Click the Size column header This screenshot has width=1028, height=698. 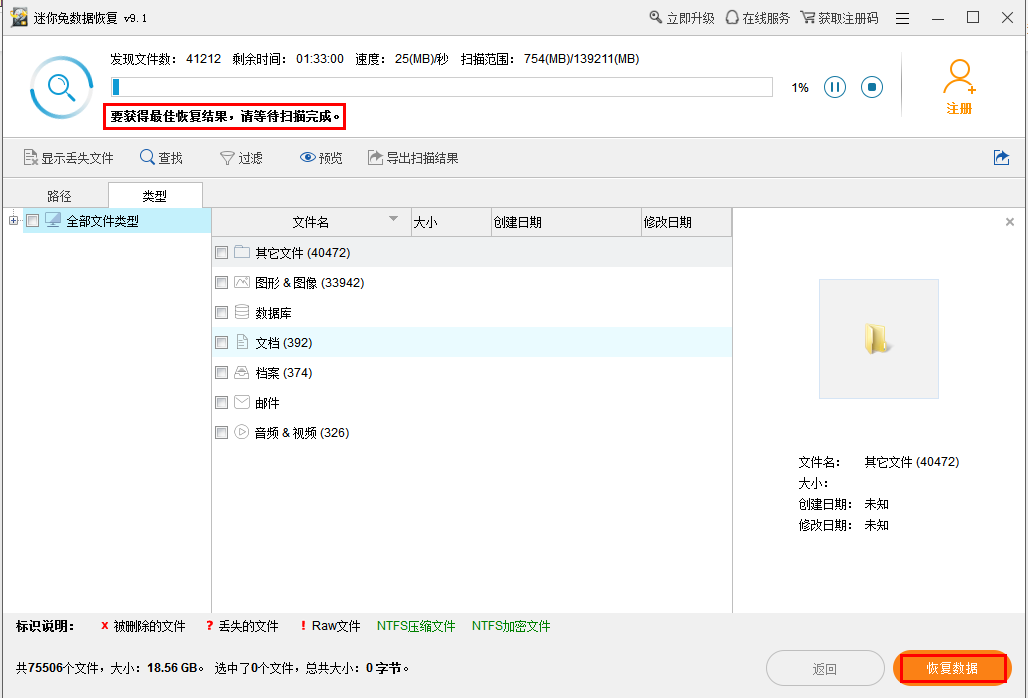pyautogui.click(x=451, y=222)
